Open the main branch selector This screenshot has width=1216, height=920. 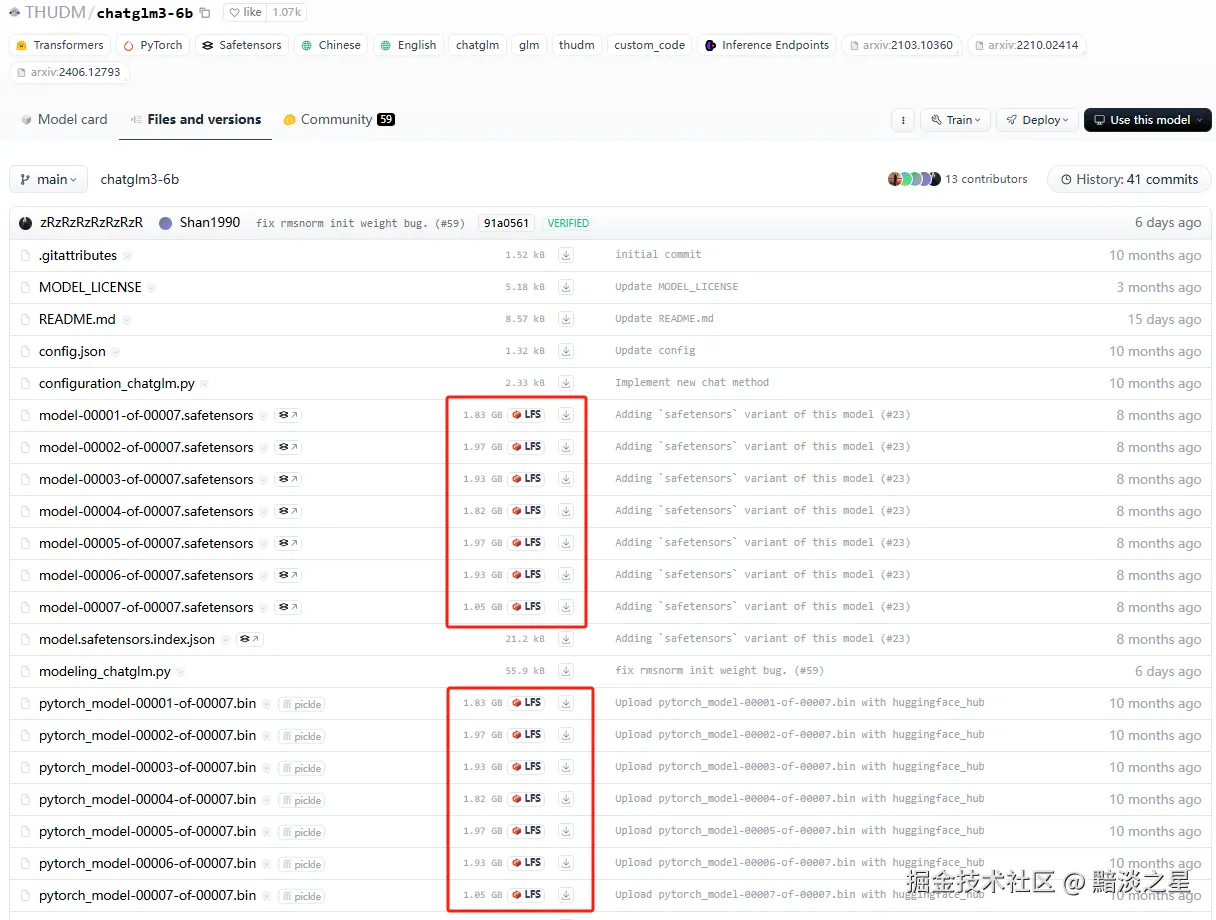click(x=48, y=179)
